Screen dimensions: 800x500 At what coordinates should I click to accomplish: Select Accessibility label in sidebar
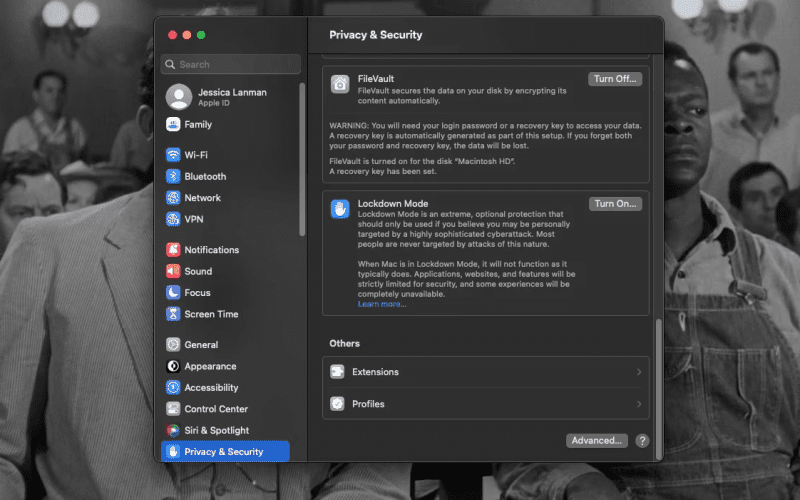pos(211,388)
